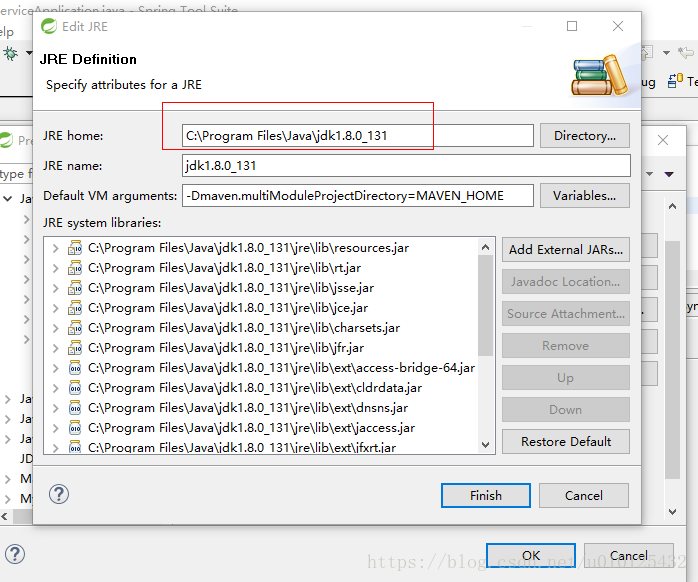Click Preferences right scrollbar up arrow
The width and height of the screenshot is (698, 582).
(x=672, y=206)
